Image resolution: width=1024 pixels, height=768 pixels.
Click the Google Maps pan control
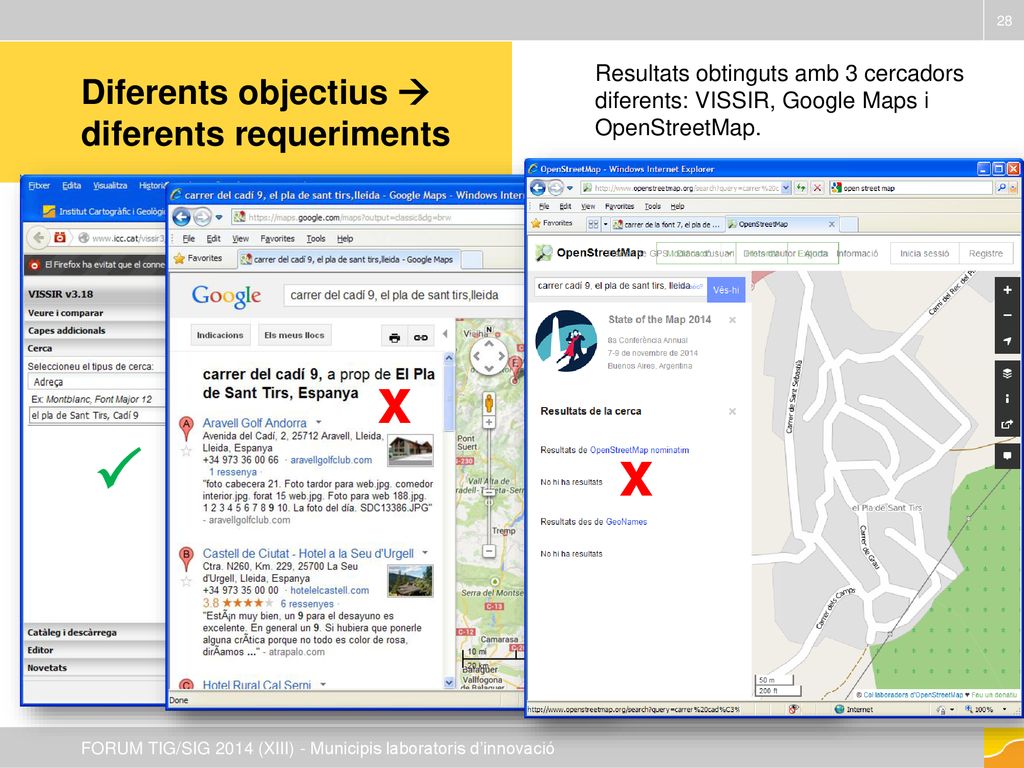pos(488,357)
